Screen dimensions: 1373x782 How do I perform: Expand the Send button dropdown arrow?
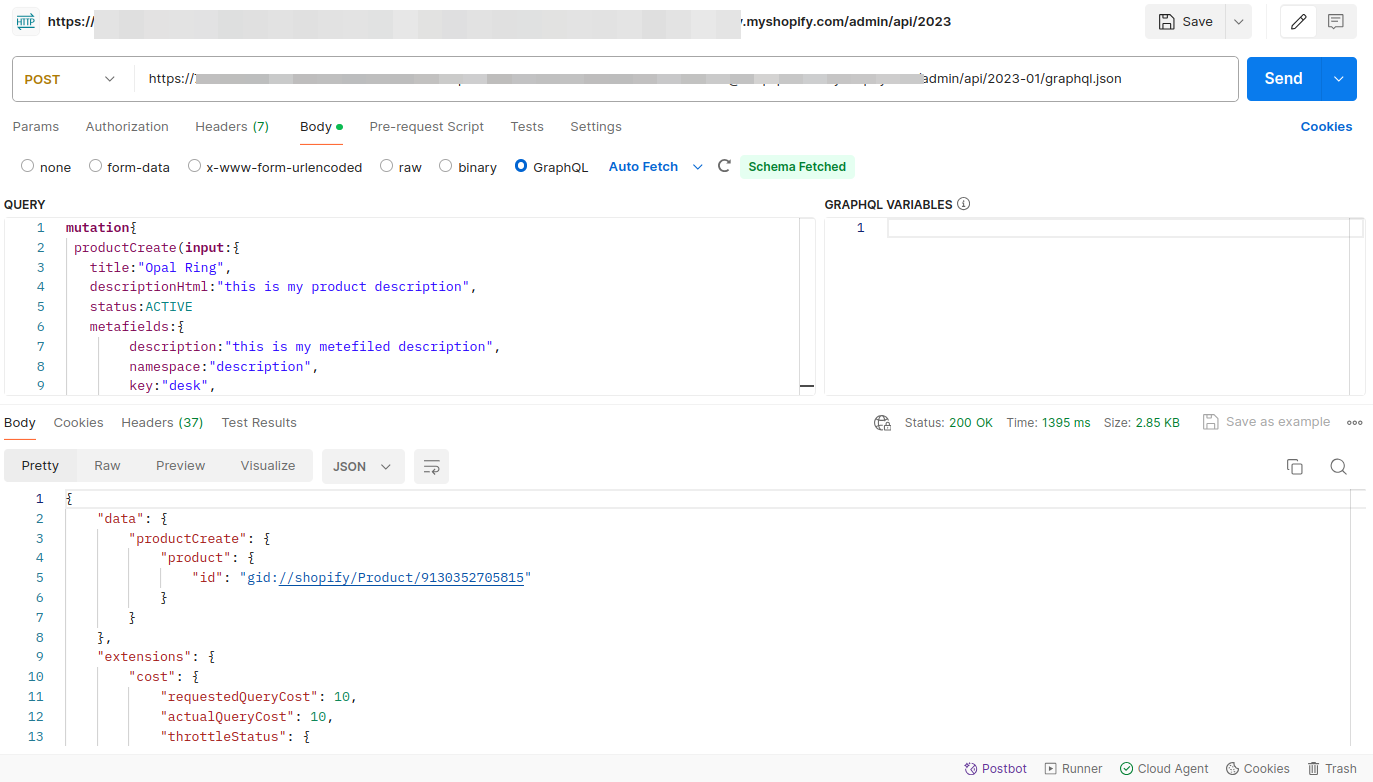(x=1339, y=79)
